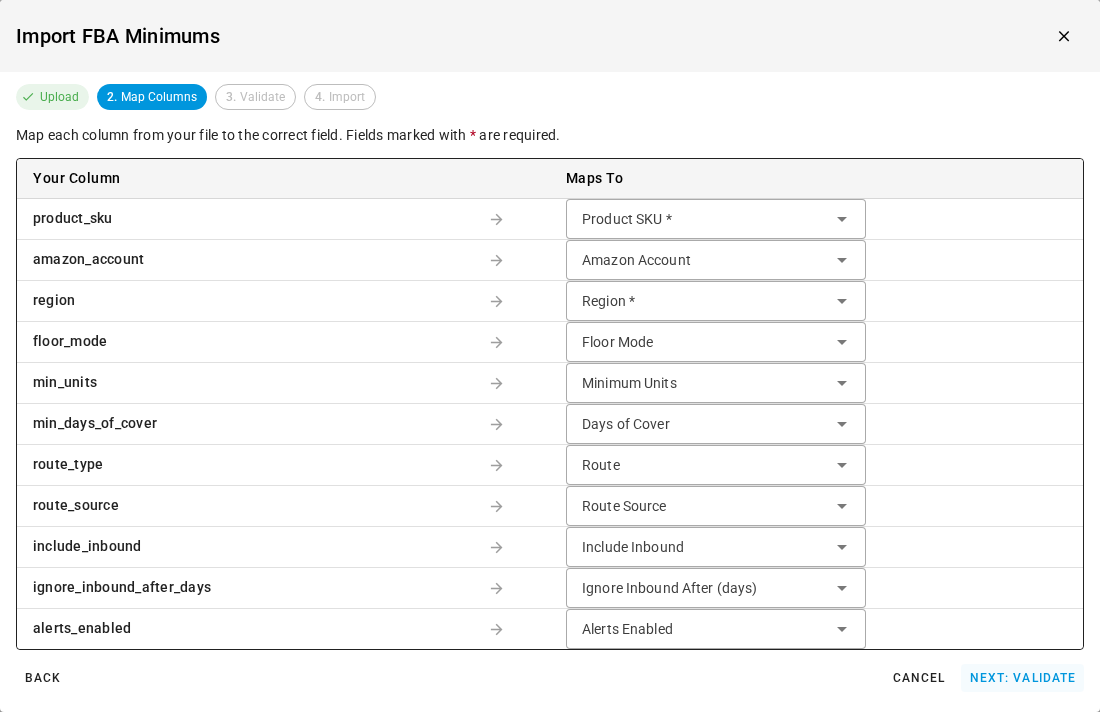
Task: Click the 4. Import step chip
Action: coord(340,97)
